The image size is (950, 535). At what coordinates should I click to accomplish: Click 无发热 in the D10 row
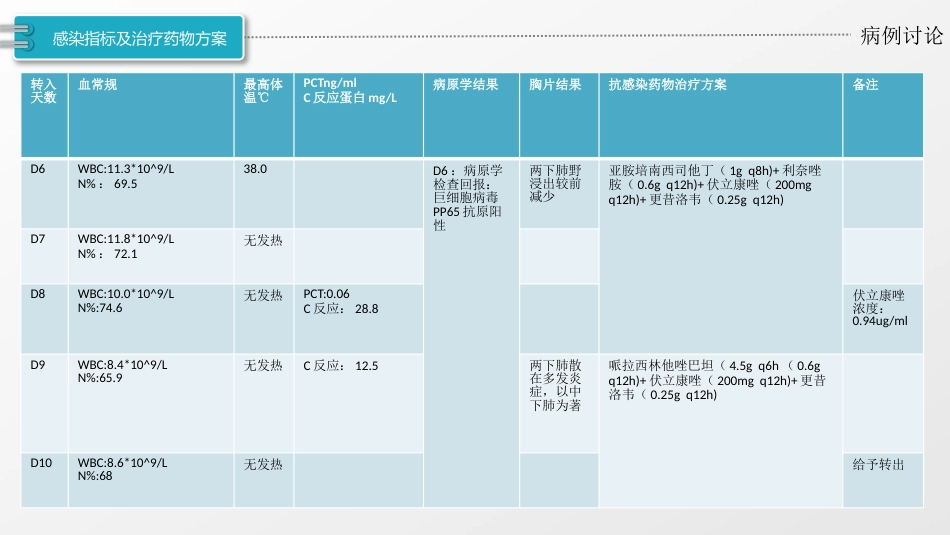click(x=263, y=464)
